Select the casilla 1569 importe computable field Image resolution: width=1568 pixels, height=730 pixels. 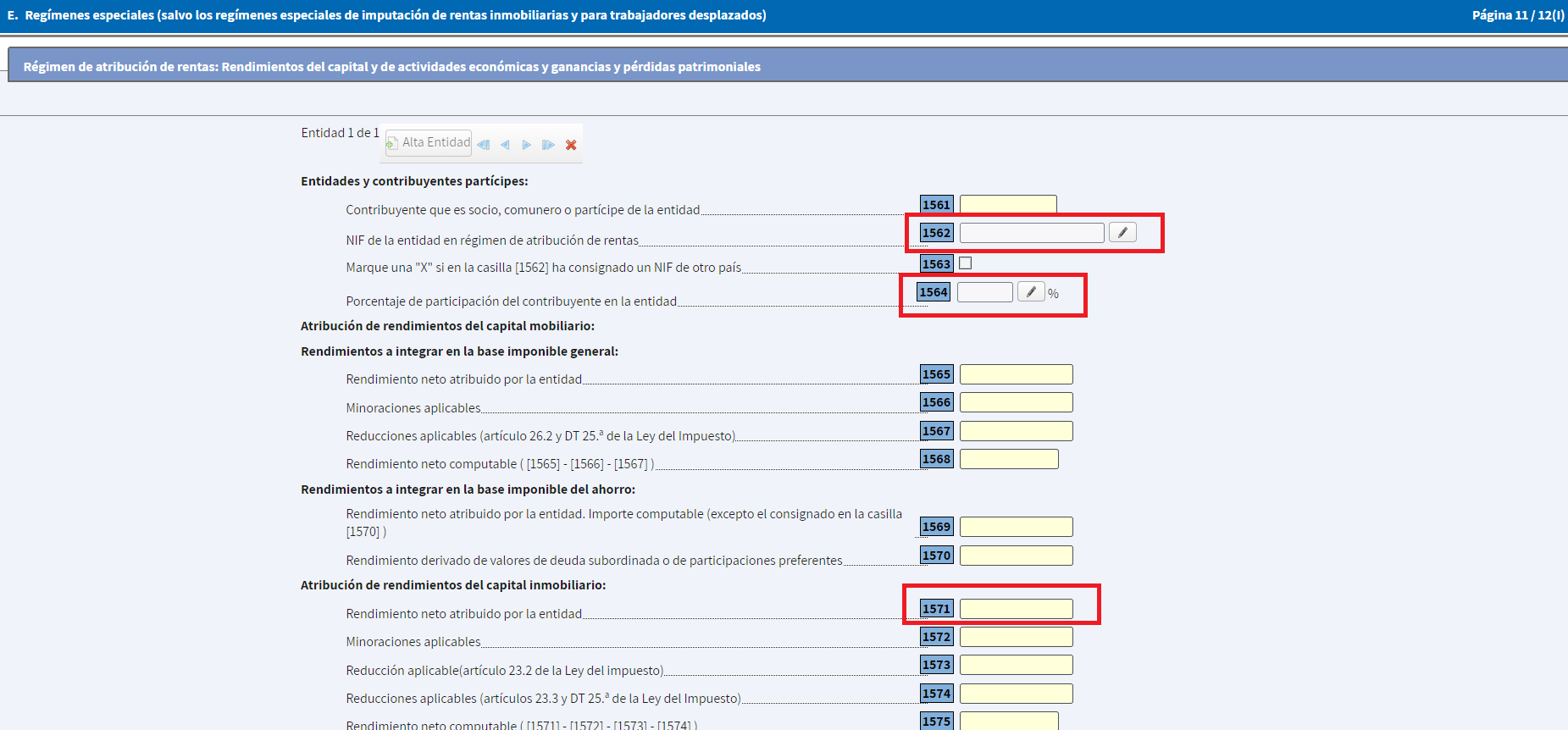(1016, 527)
